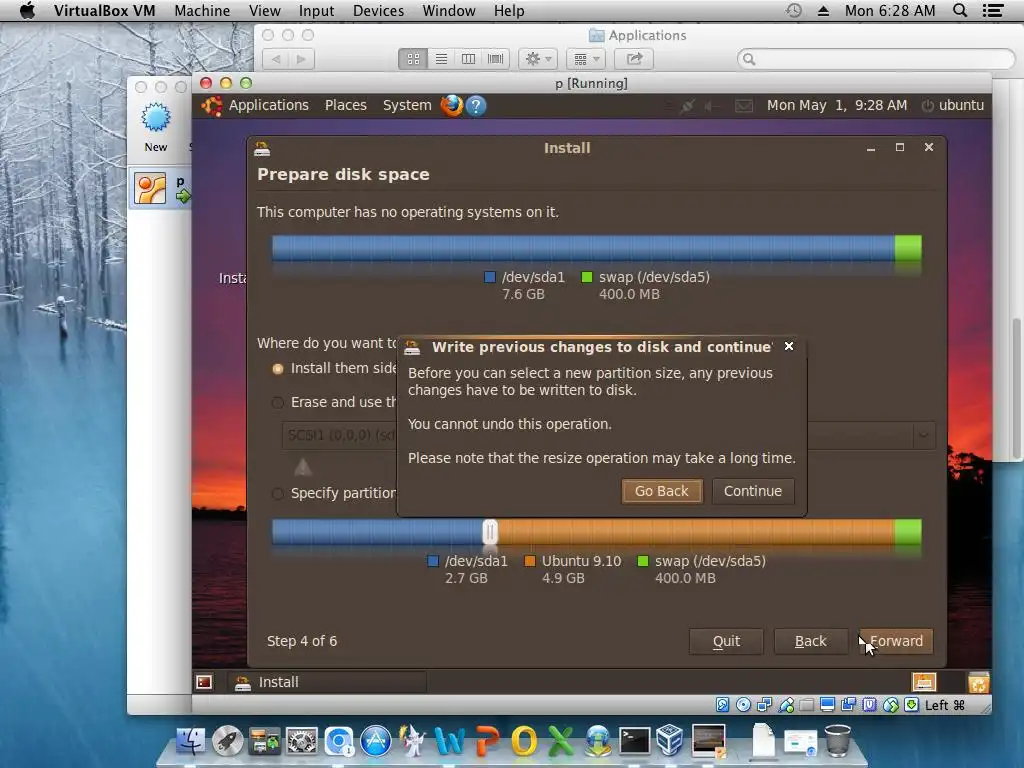Image resolution: width=1024 pixels, height=768 pixels.
Task: Open the green X spreadsheet app in Dock
Action: point(560,741)
